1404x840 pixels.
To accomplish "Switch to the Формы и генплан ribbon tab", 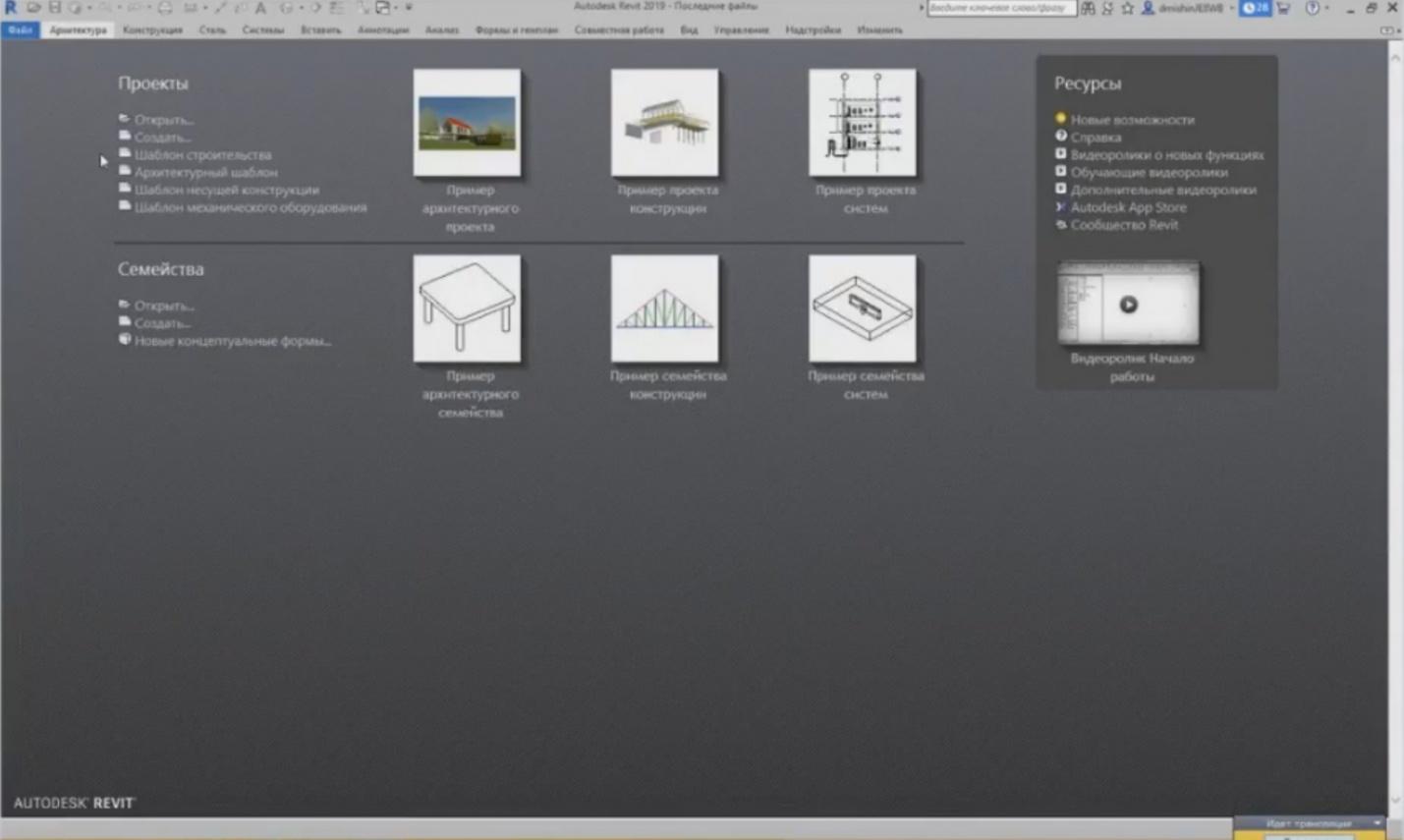I will (x=517, y=30).
